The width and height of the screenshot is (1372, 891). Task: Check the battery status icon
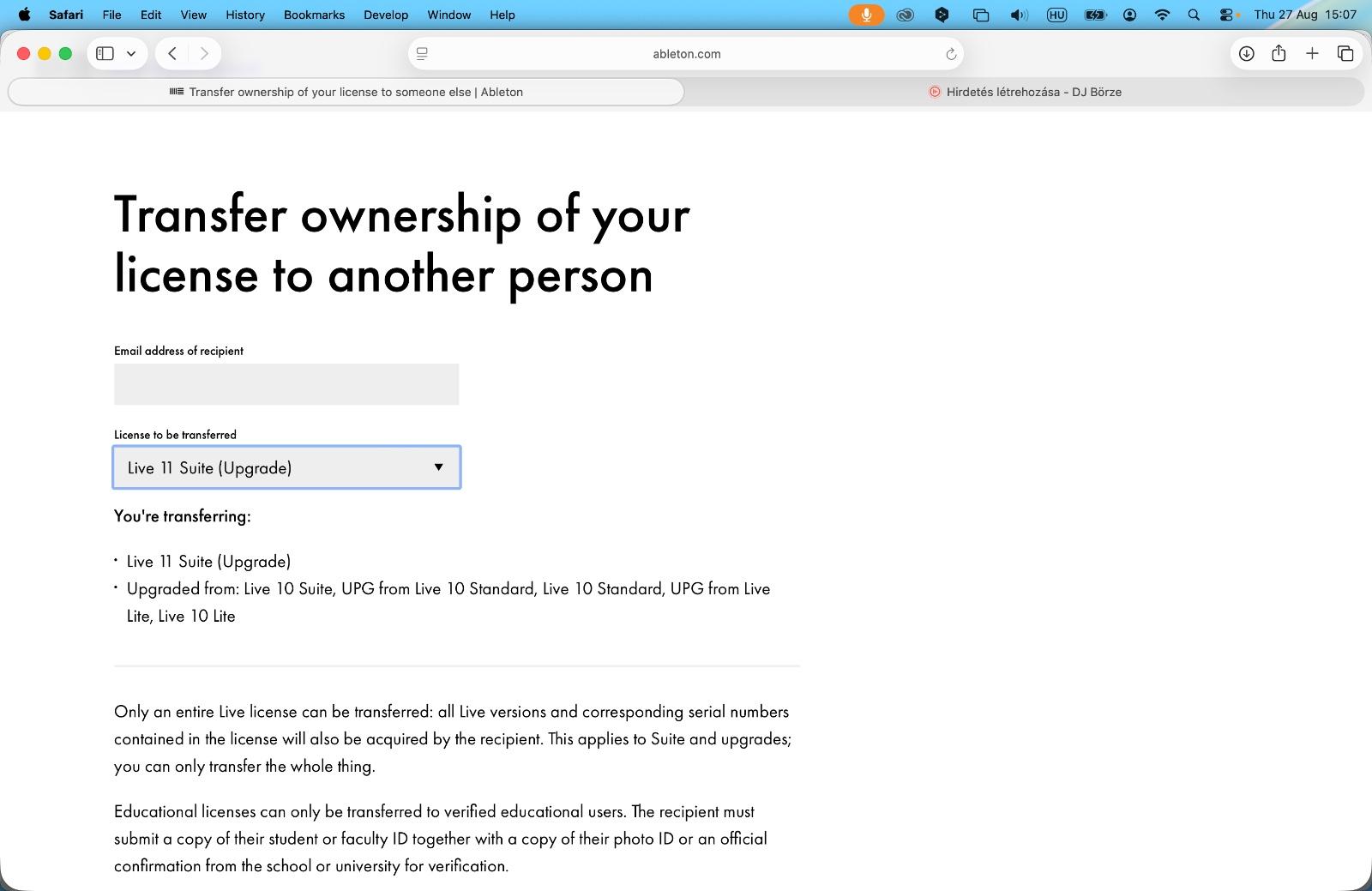tap(1095, 15)
